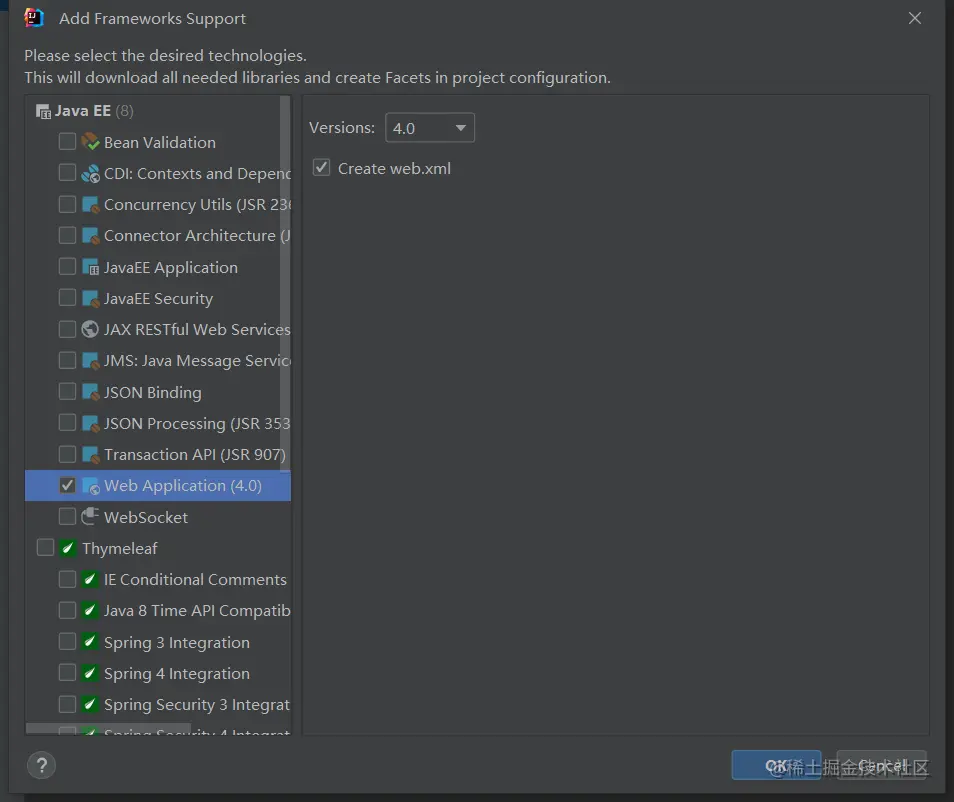The image size is (954, 802).
Task: Click the JAX RESTful Web Services globe icon
Action: (x=90, y=329)
